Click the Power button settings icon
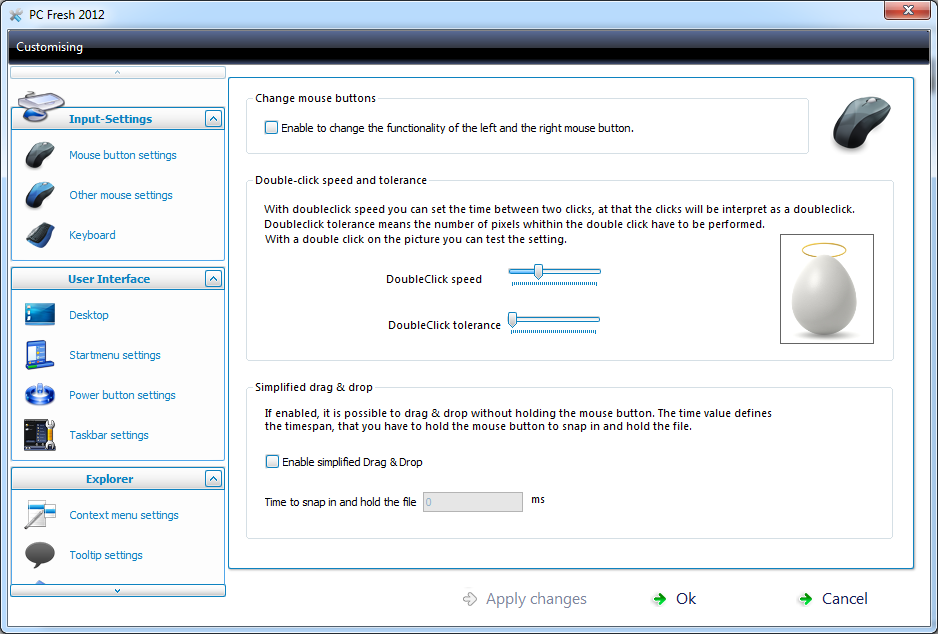The image size is (938, 634). [40, 395]
